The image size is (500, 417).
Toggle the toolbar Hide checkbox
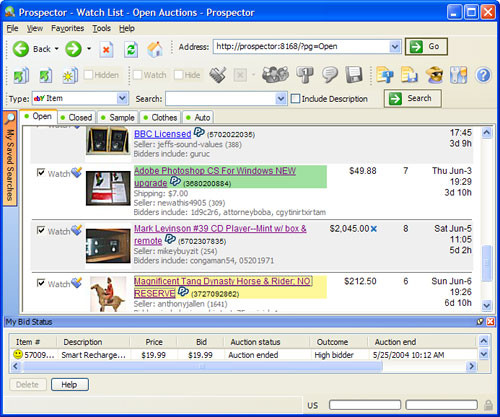tap(179, 75)
